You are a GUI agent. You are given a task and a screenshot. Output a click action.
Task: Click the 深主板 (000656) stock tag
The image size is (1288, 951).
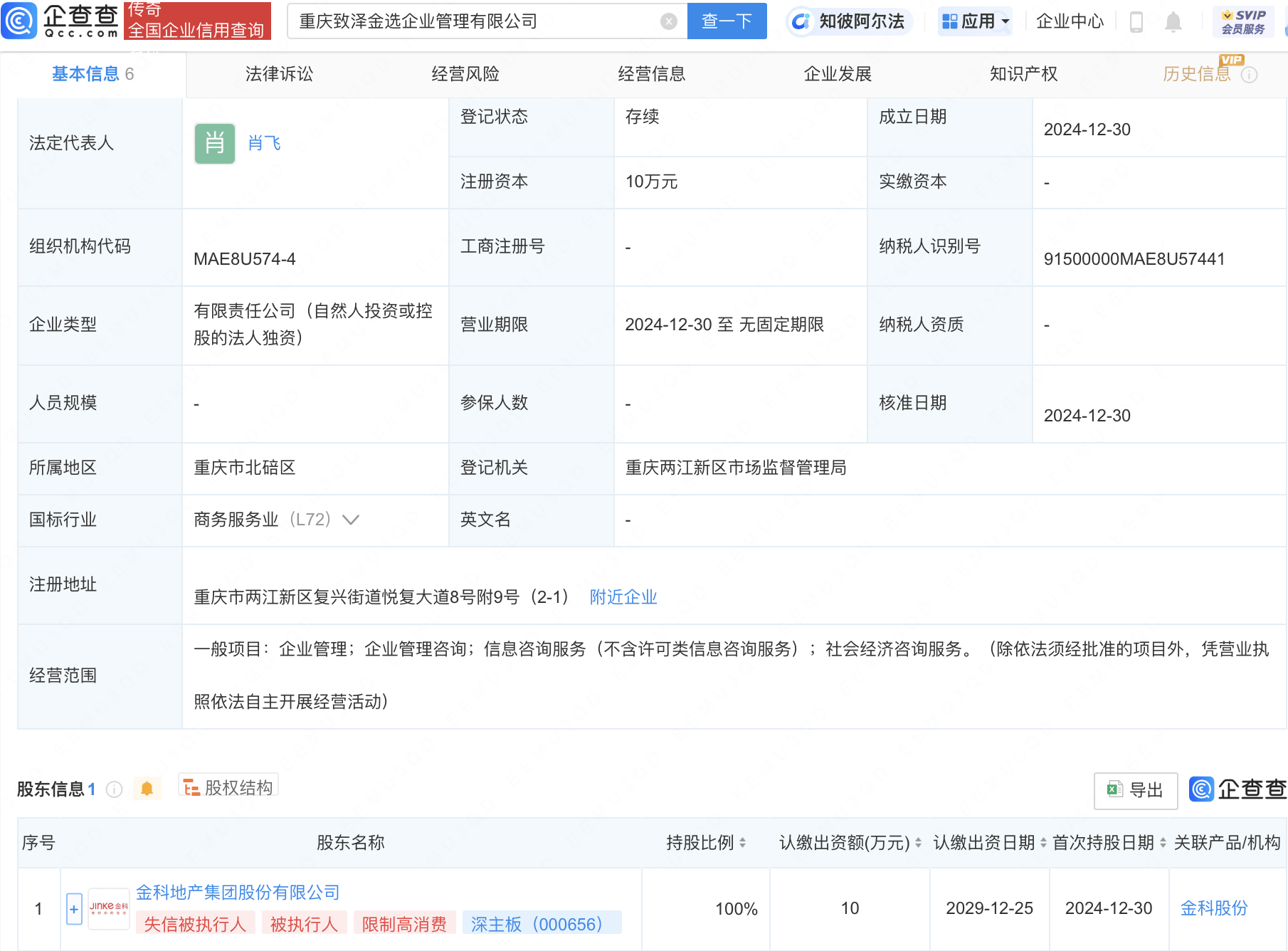pyautogui.click(x=542, y=924)
